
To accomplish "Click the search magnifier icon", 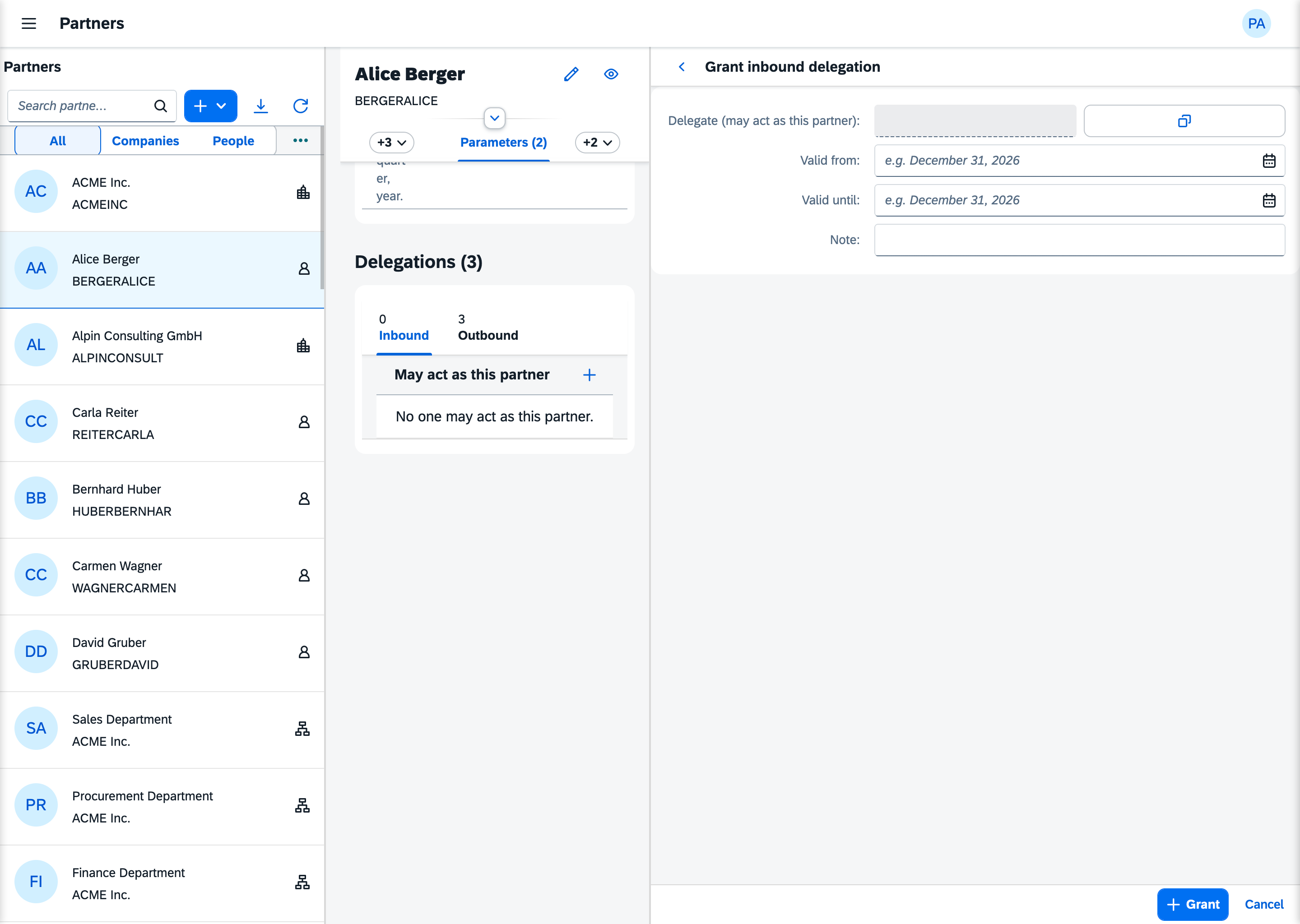I will [x=161, y=106].
